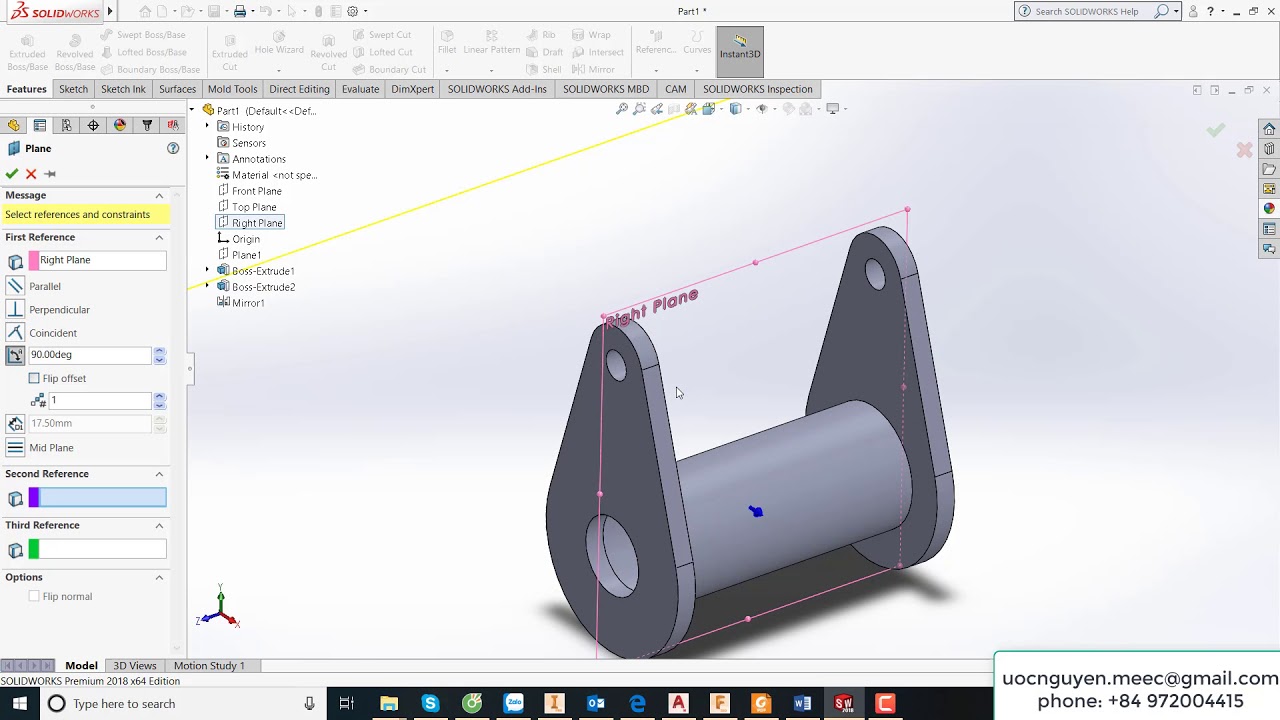
Task: Click the pink First Reference swatch
Action: 34,260
